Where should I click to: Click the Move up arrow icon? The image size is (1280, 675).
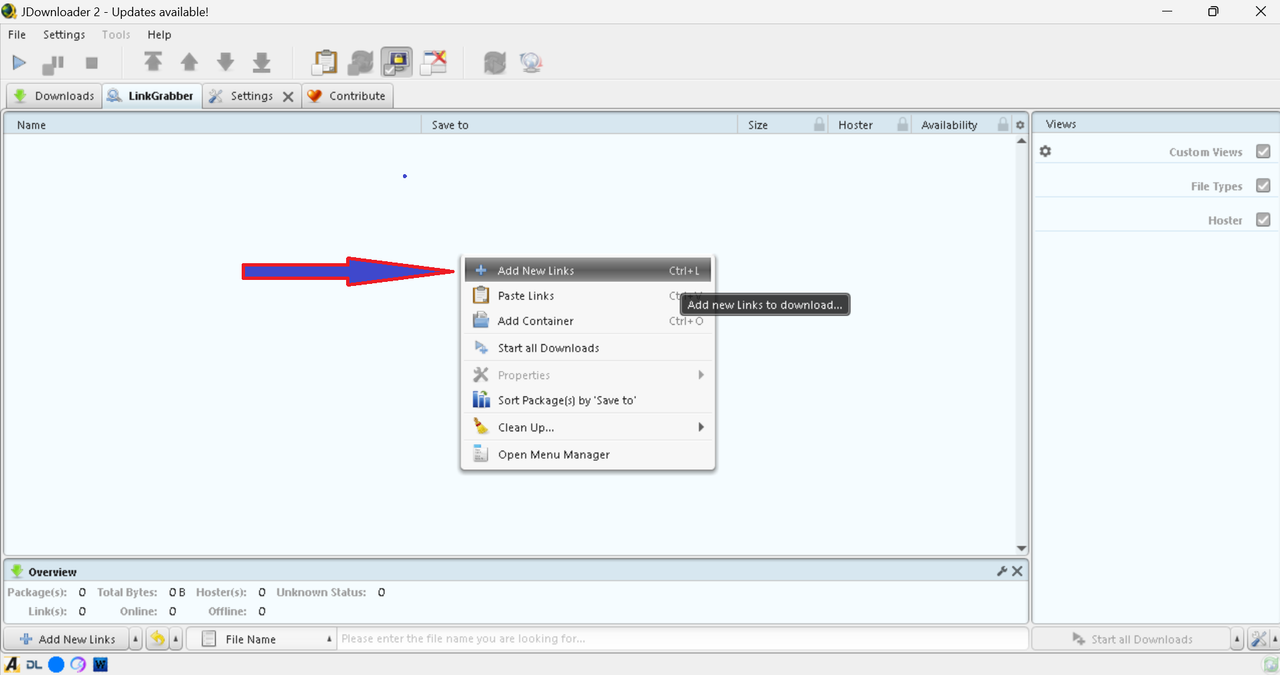coord(189,63)
